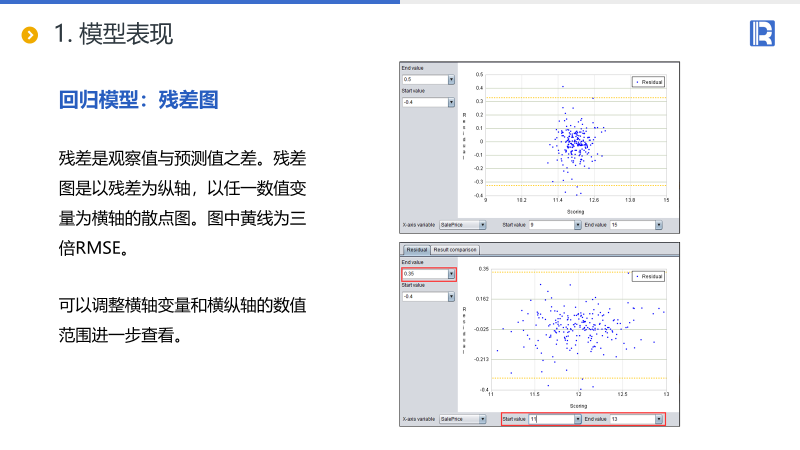The image size is (800, 450).
Task: Open the Start value 9 dropdown arrow
Action: coord(578,225)
